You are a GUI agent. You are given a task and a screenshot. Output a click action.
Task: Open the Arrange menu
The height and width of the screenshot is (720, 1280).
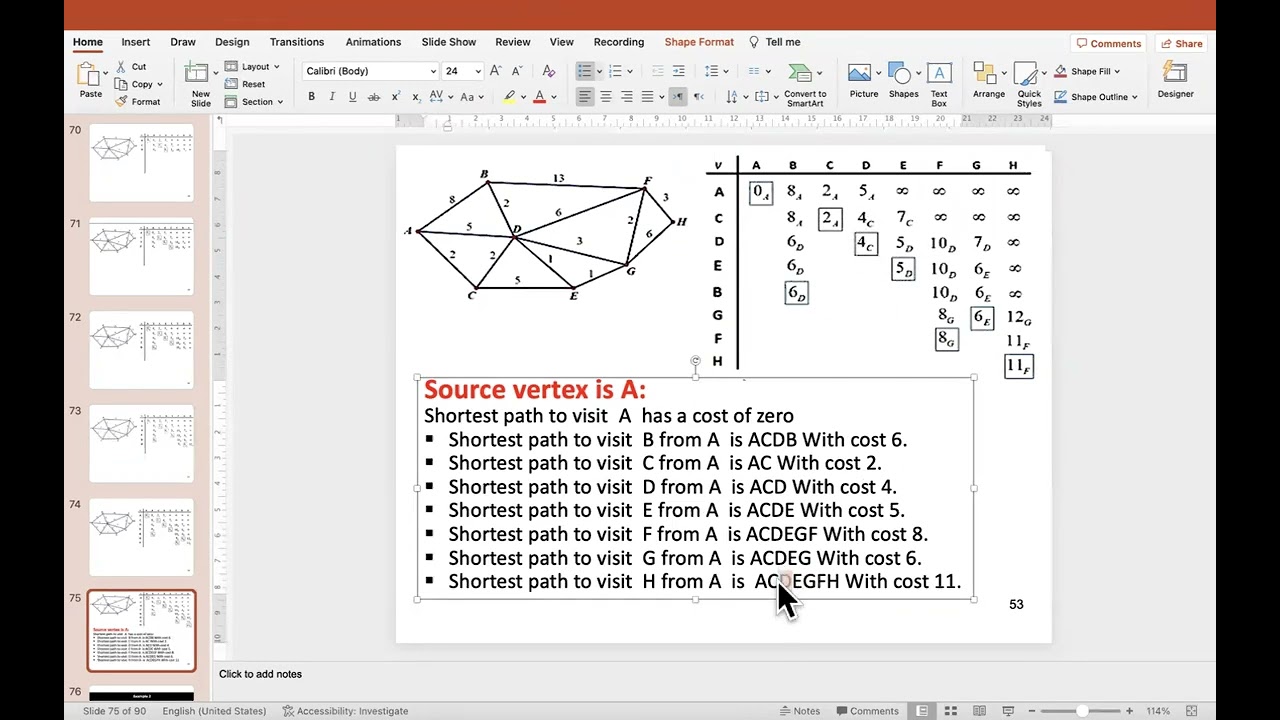[989, 82]
